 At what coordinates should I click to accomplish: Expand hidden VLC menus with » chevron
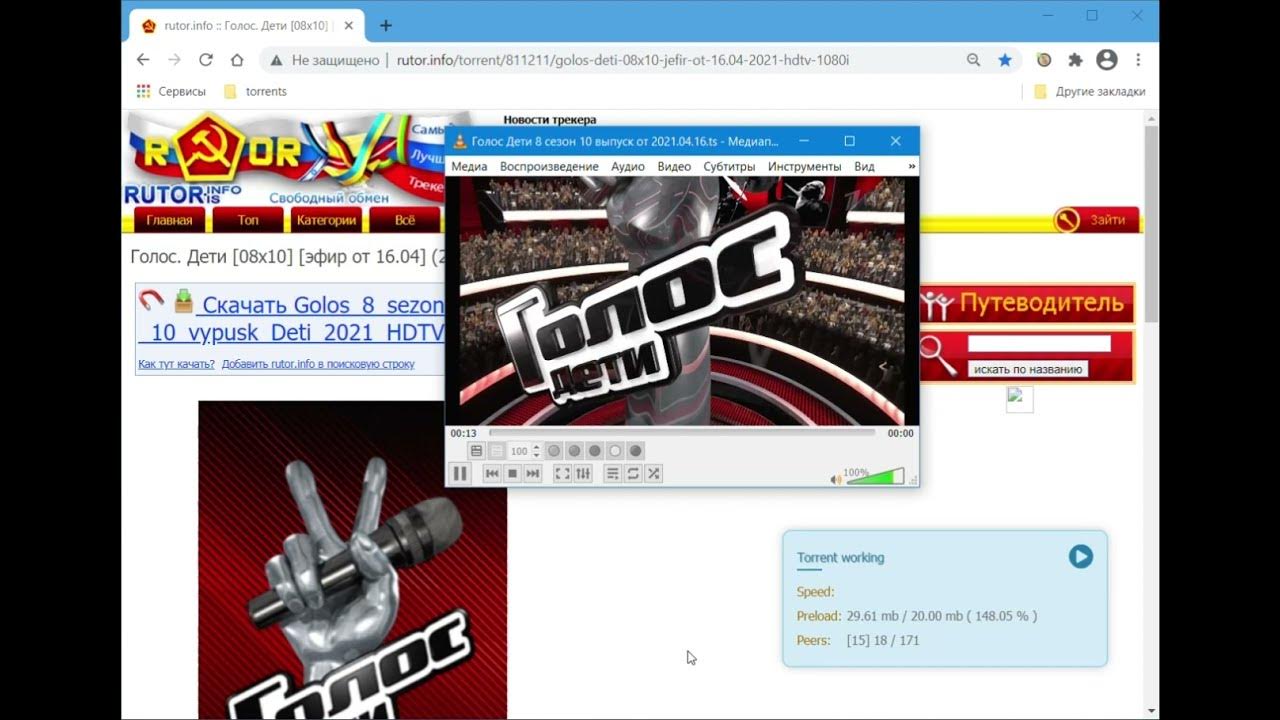[911, 166]
